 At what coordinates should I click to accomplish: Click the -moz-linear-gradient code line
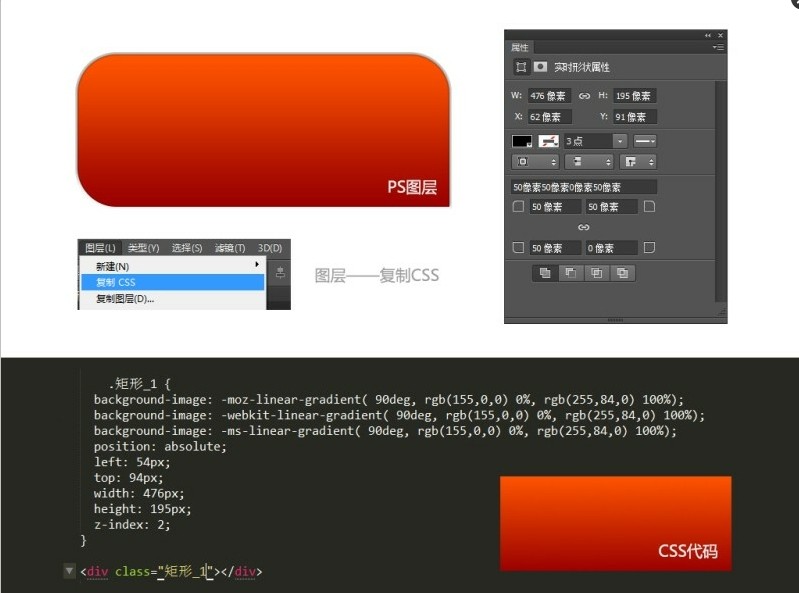tap(388, 399)
